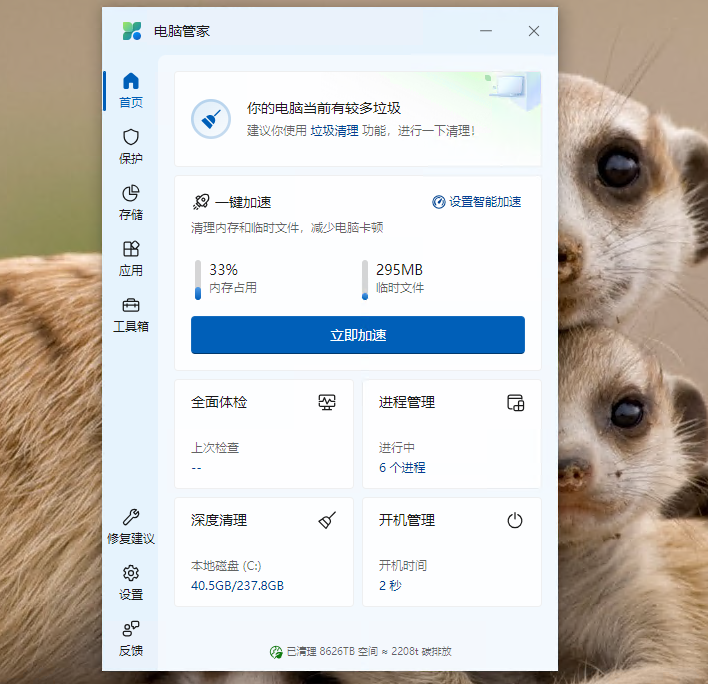708x684 pixels.
Task: Click the 33% 内存占用 memory usage bar
Action: 198,279
